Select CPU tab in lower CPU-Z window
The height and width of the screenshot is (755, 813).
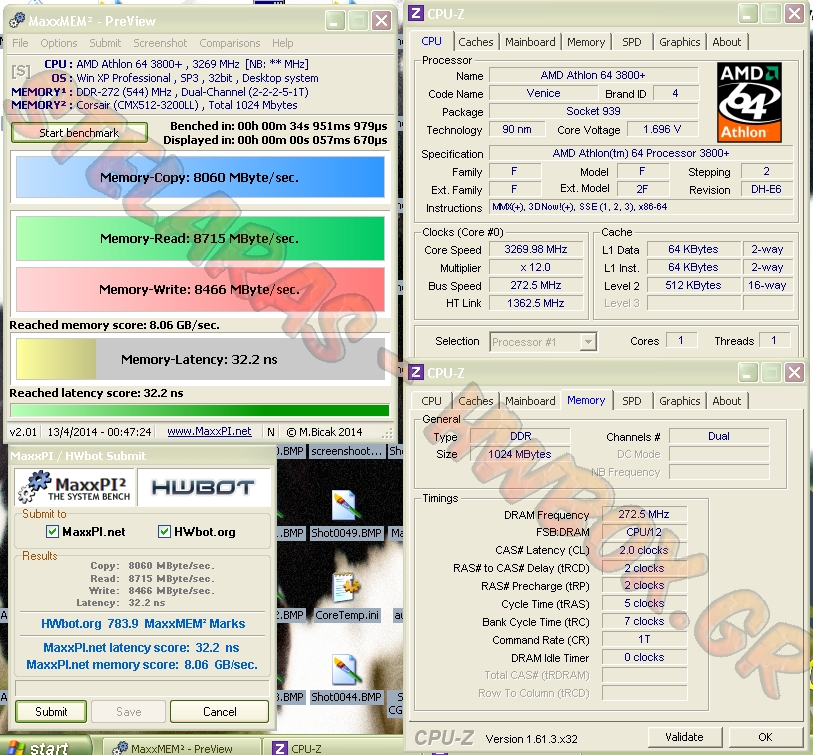point(431,401)
